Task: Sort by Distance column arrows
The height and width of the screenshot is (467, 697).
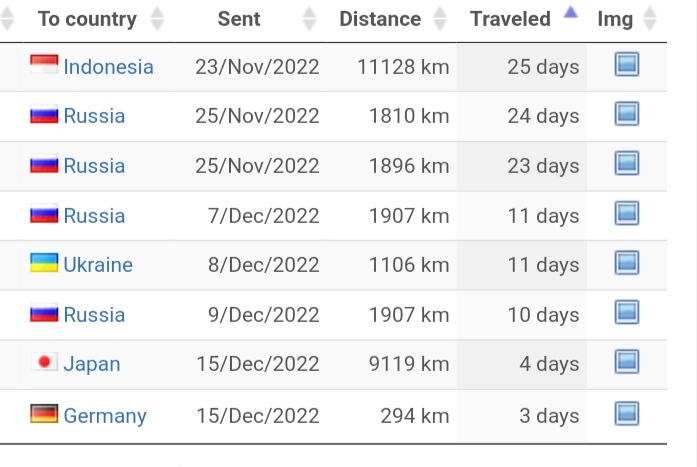Action: click(x=440, y=19)
